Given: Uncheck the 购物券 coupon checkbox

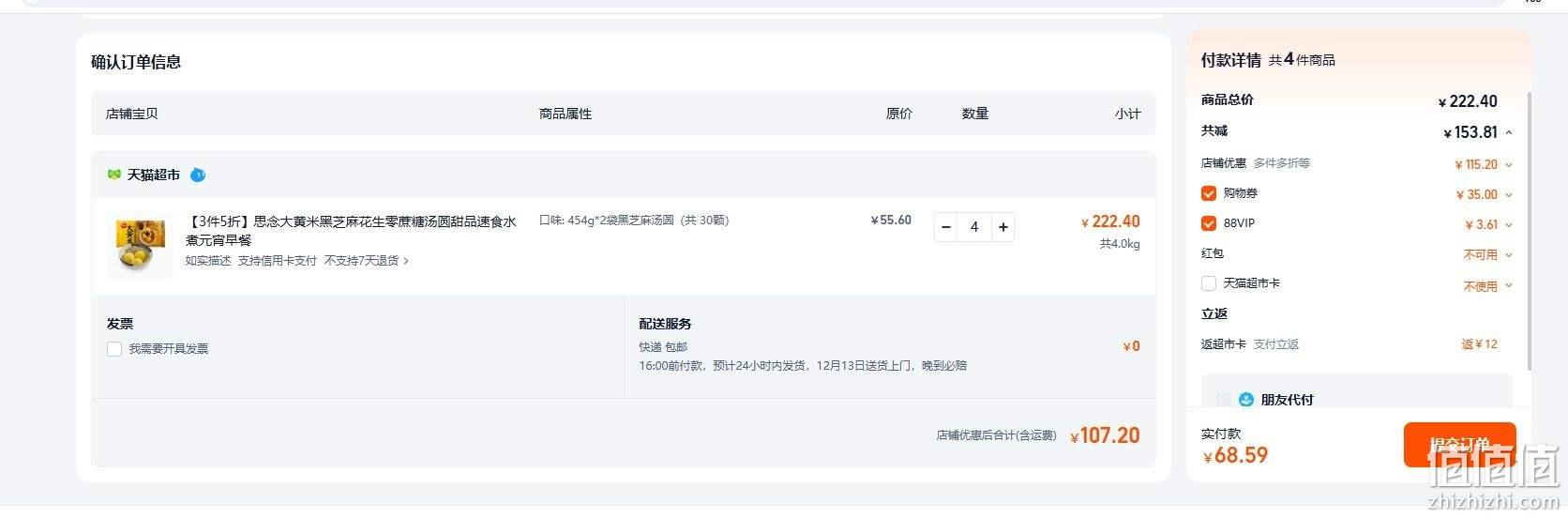Looking at the screenshot, I should pos(1209,193).
